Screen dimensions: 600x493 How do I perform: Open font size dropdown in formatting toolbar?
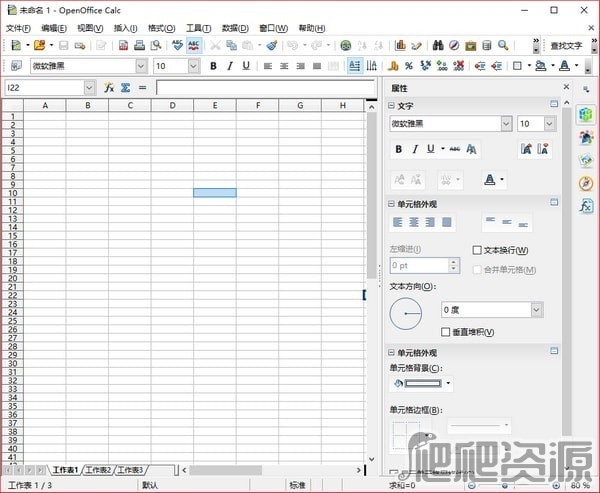[194, 66]
